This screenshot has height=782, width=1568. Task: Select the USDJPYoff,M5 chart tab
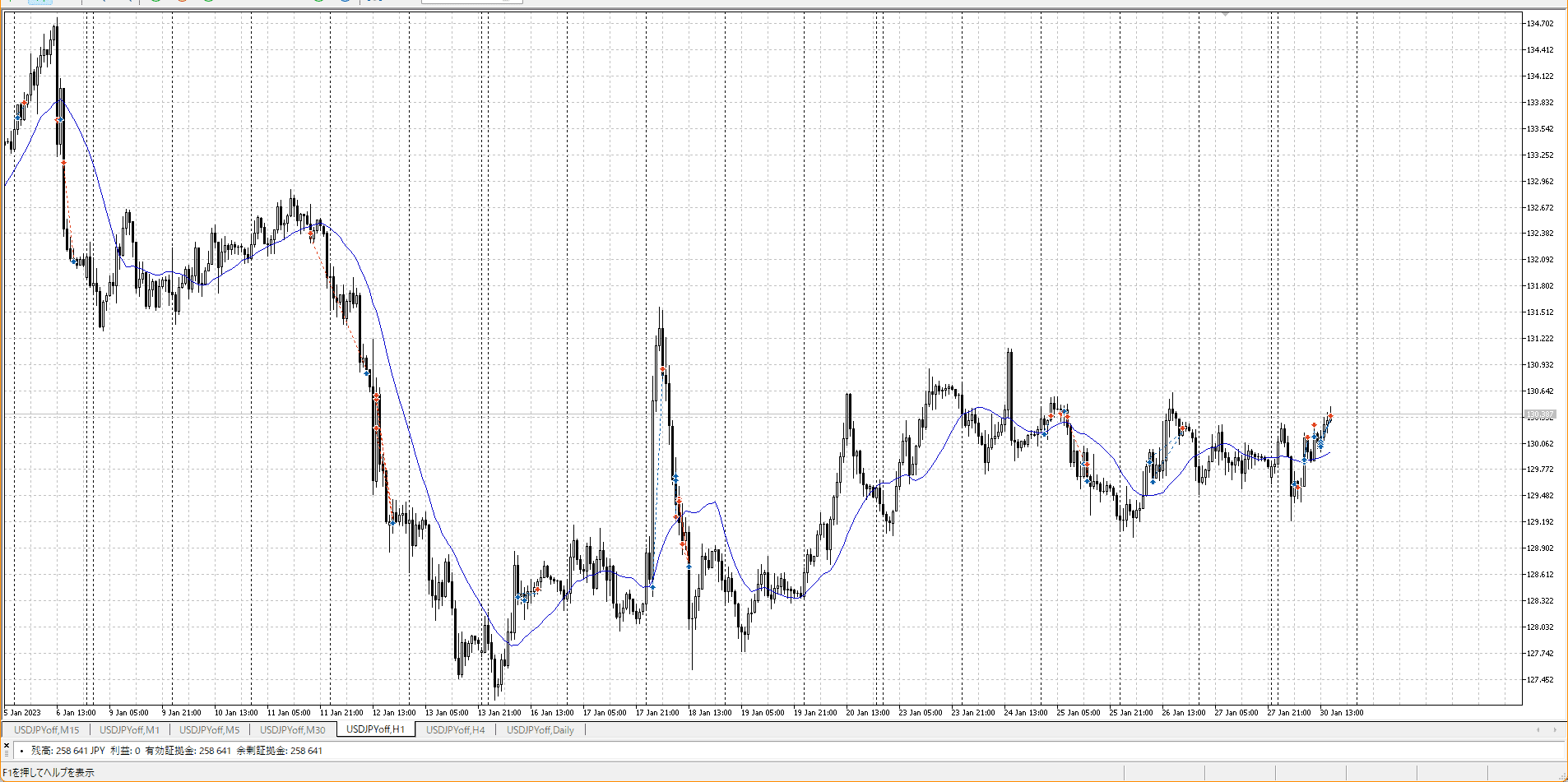pyautogui.click(x=209, y=729)
